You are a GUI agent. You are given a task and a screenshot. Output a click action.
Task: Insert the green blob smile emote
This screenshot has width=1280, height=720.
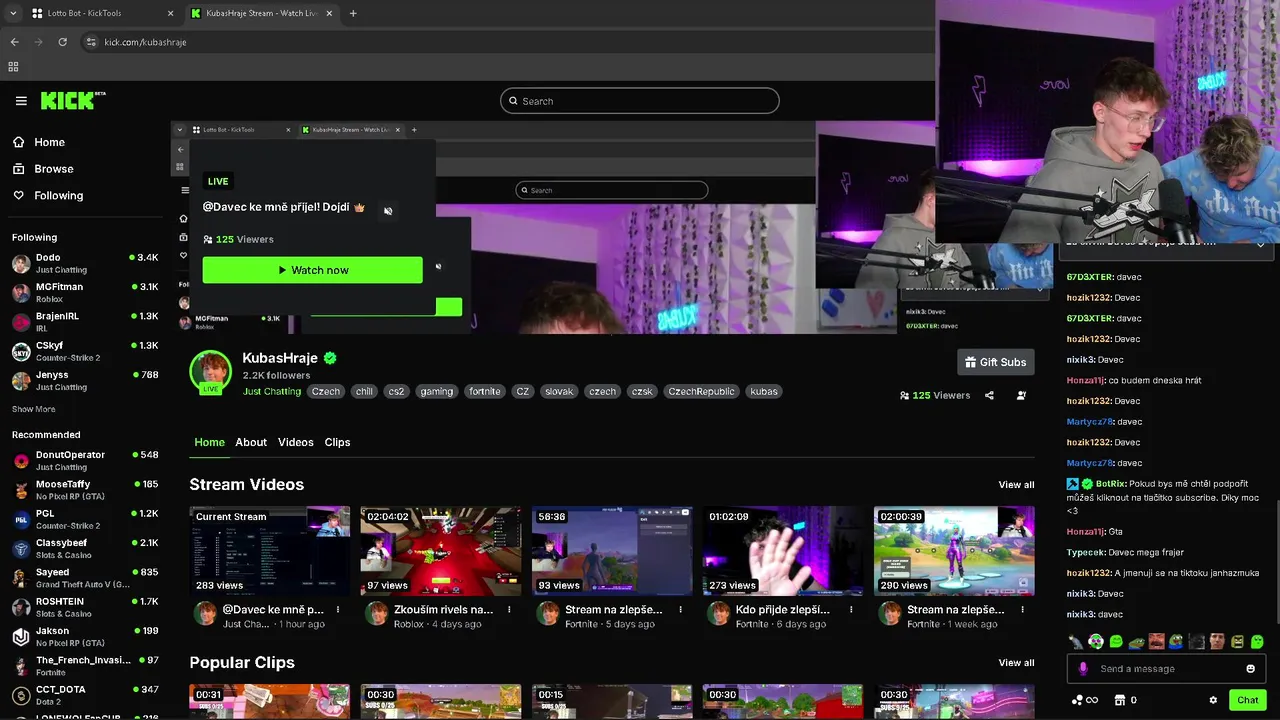pos(1116,642)
